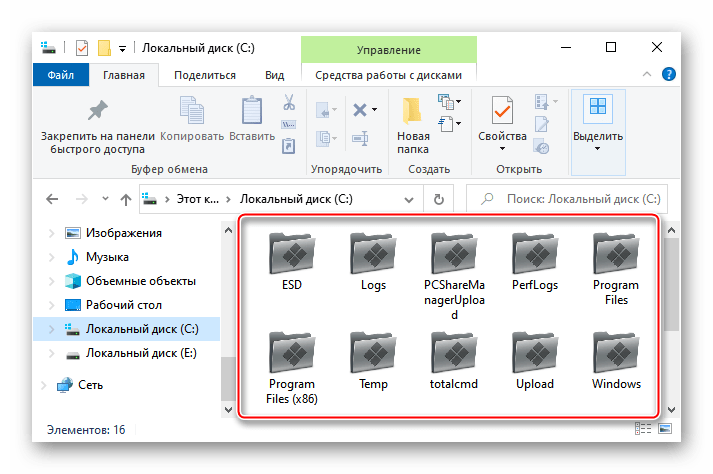Expand the Локальный диск (E:) node
713x474 pixels.
coord(51,353)
